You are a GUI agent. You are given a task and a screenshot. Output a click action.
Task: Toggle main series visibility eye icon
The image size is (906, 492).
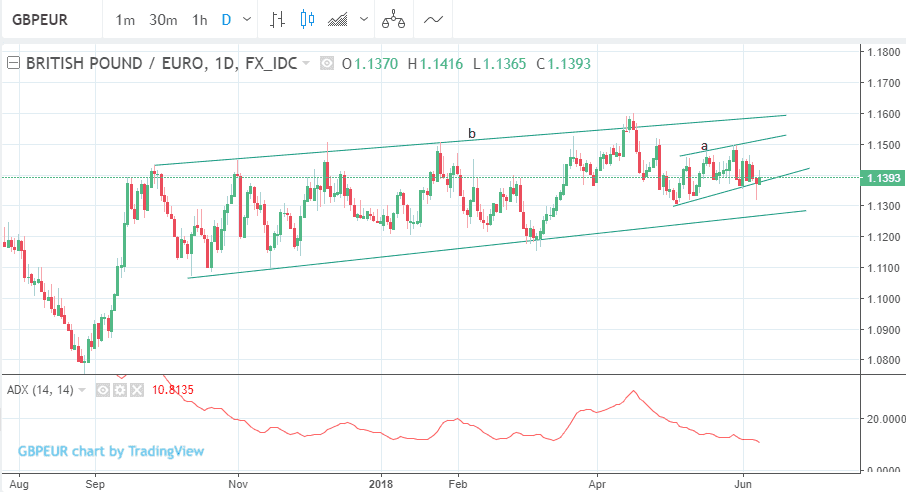(327, 64)
